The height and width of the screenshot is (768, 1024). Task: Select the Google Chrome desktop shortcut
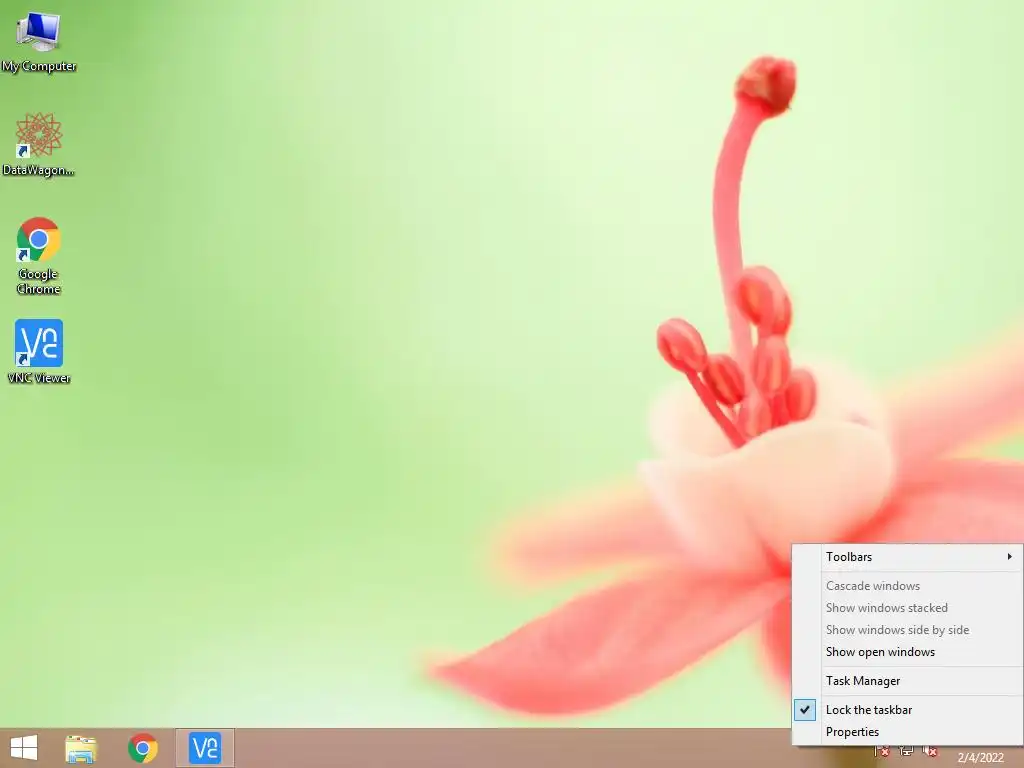point(39,256)
